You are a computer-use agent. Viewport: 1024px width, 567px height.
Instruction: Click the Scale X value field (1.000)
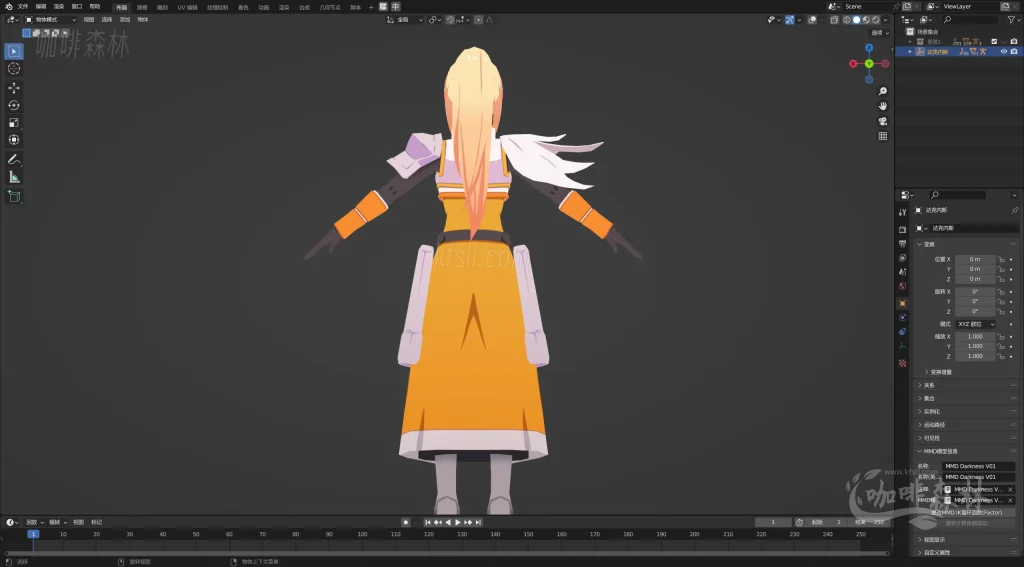tap(975, 336)
